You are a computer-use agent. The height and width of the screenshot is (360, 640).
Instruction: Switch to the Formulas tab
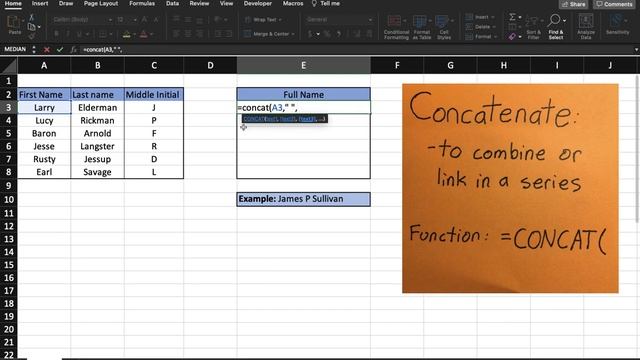pos(142,3)
